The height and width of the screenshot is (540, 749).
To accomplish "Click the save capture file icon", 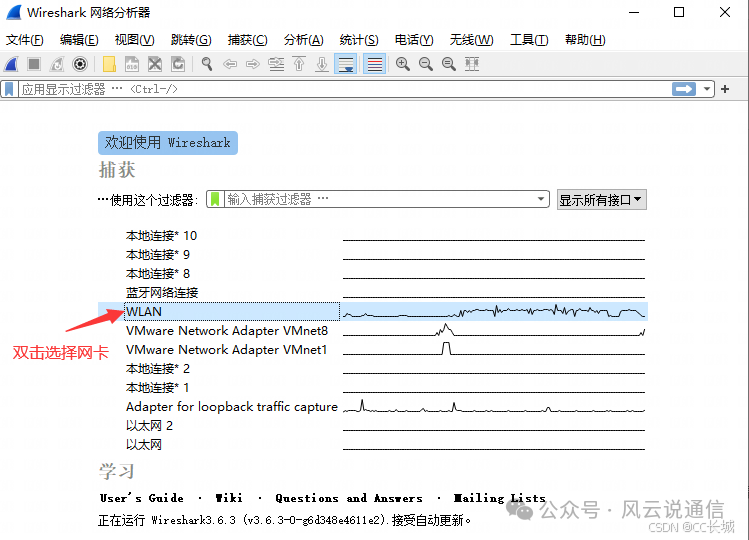I will 132,64.
